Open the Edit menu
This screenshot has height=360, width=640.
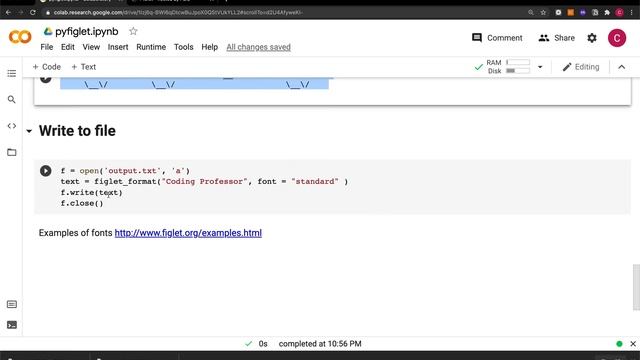[x=68, y=47]
